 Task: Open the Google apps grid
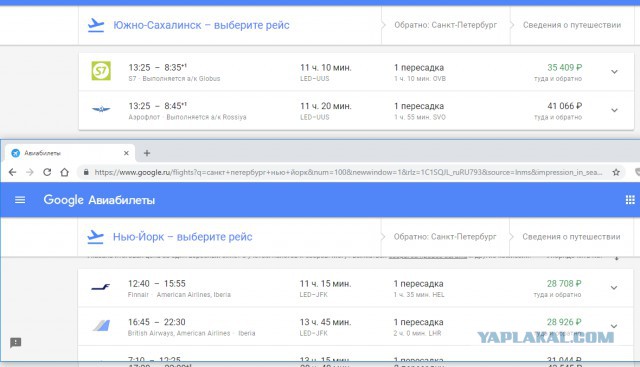pos(630,200)
